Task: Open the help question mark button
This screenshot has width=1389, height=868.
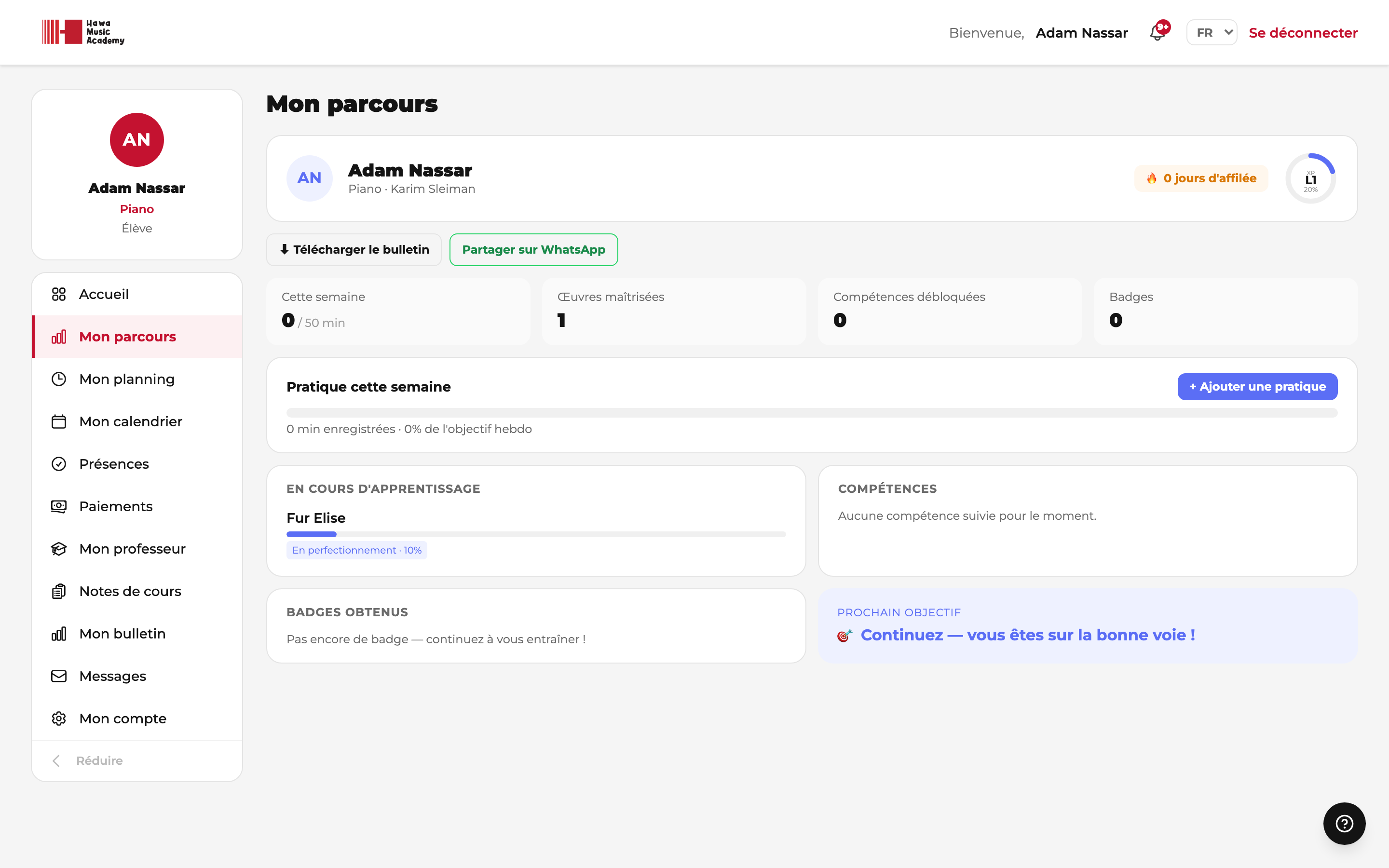Action: click(x=1344, y=823)
